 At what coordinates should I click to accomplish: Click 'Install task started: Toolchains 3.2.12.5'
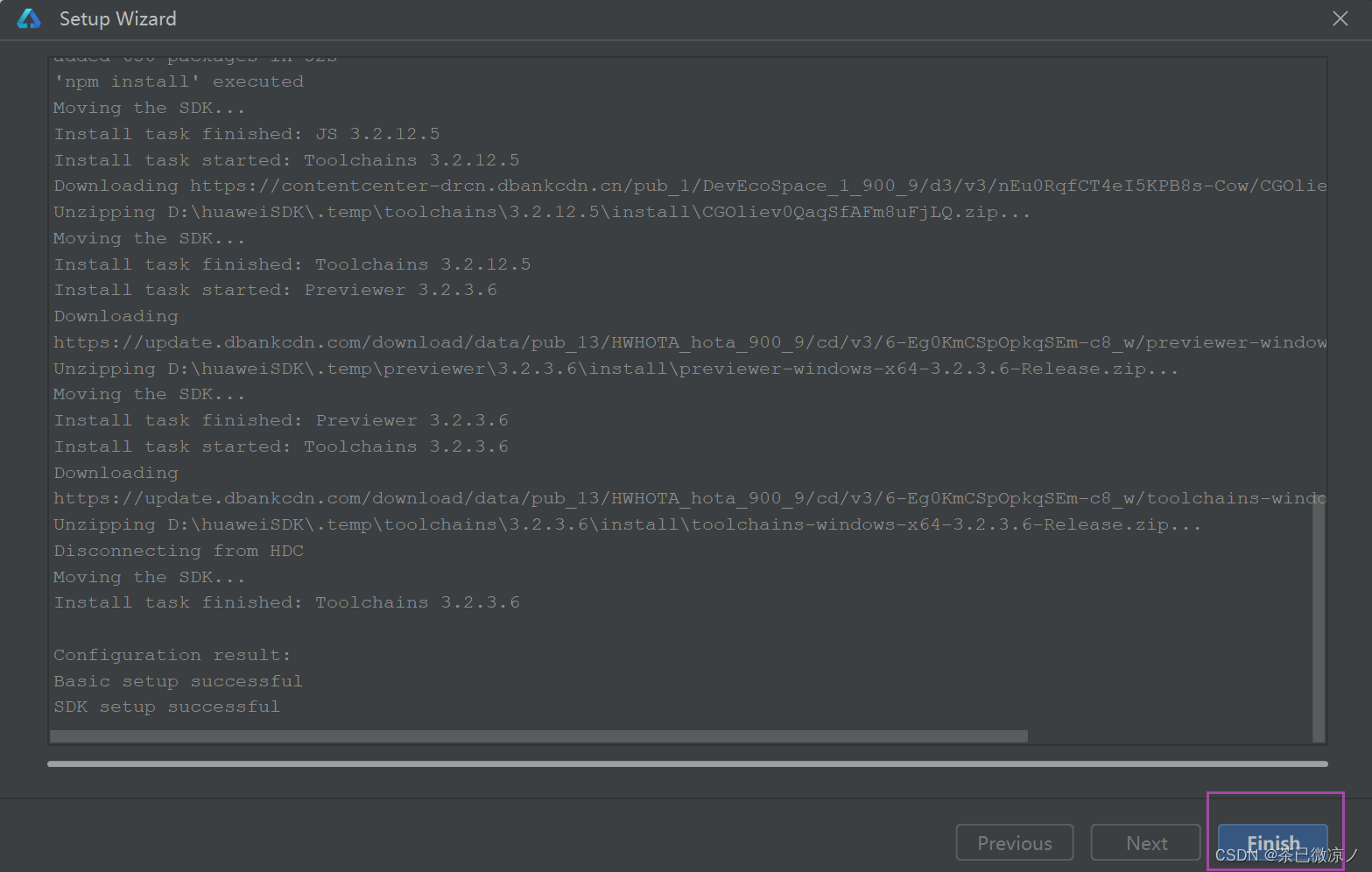click(286, 160)
